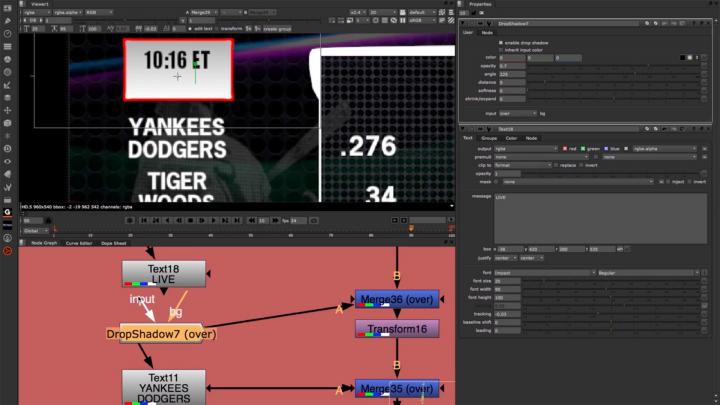The width and height of the screenshot is (720, 405).
Task: Select the Merge35 node
Action: point(397,388)
